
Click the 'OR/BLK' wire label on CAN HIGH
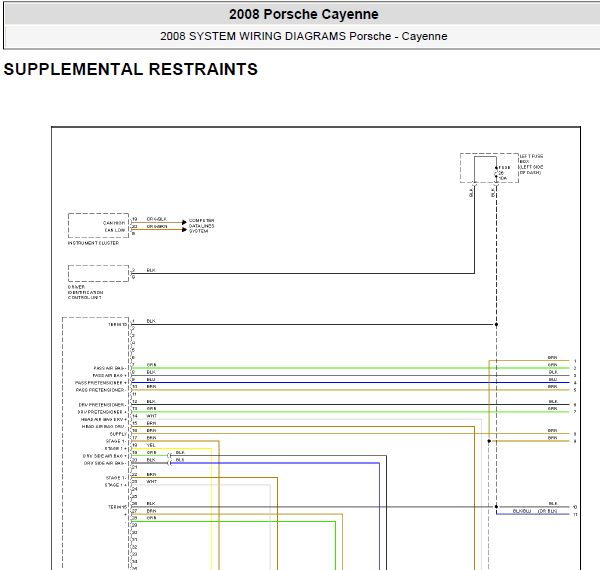[x=157, y=219]
